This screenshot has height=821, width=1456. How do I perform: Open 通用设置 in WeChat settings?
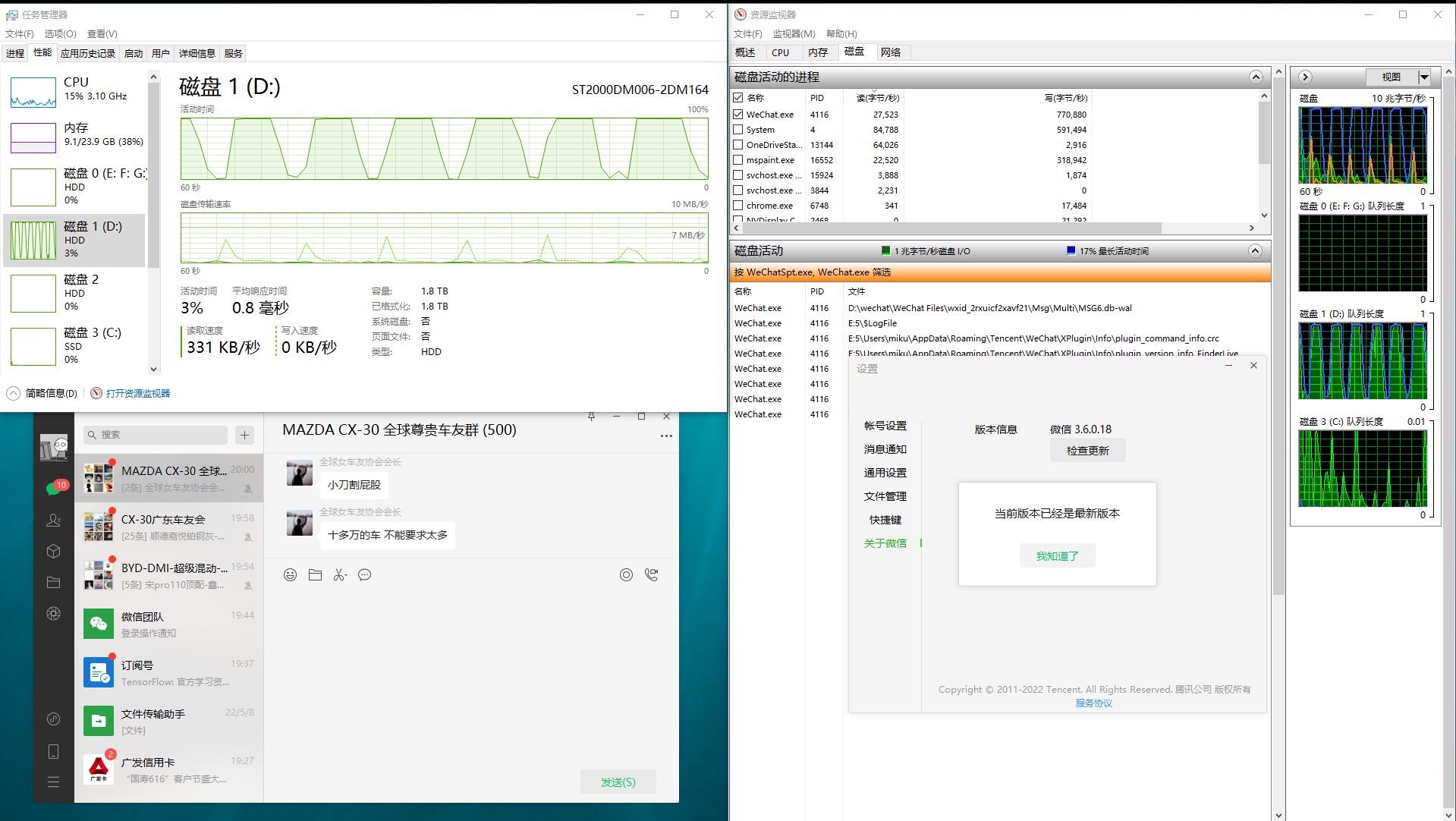[885, 473]
